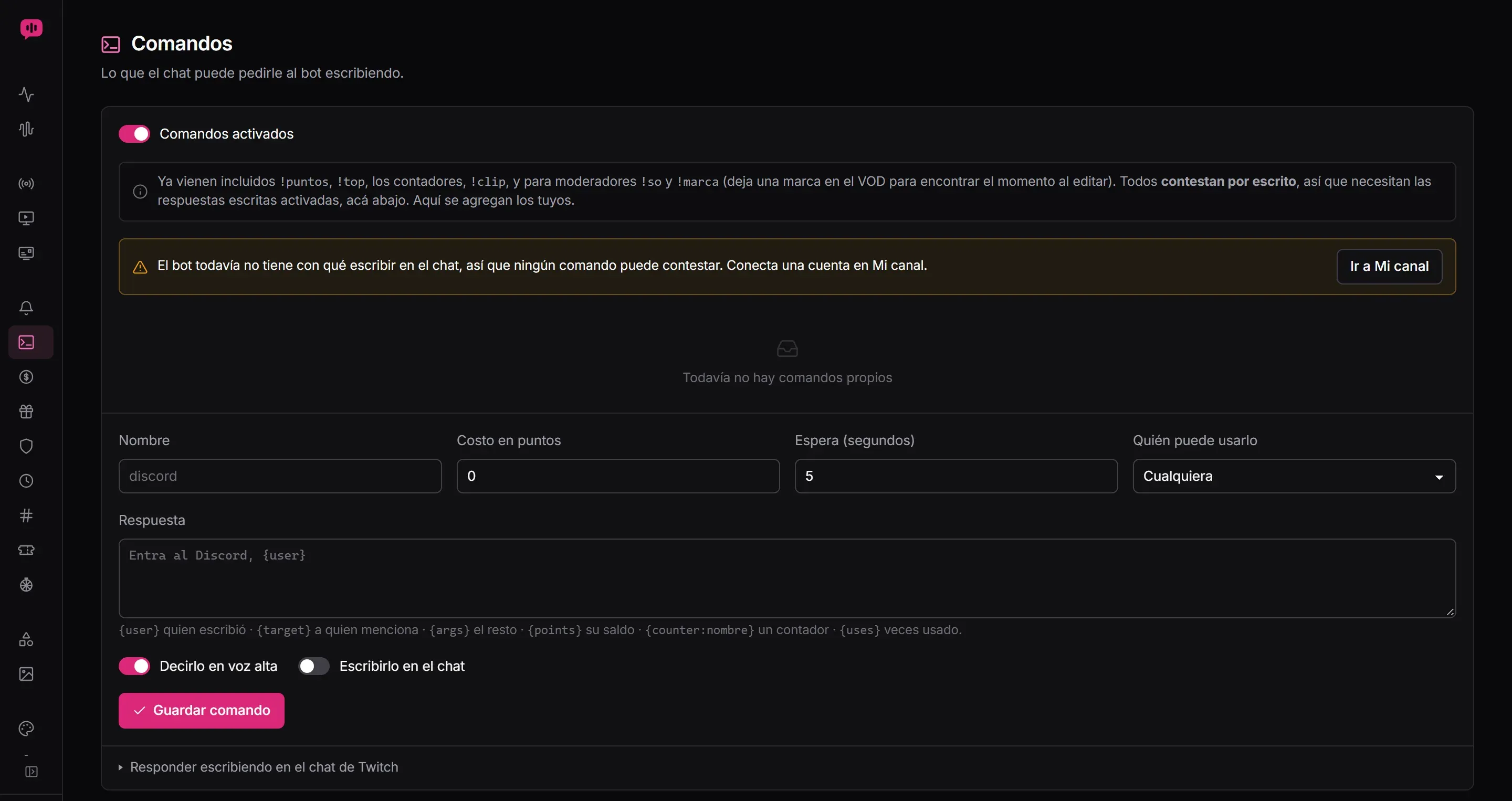The width and height of the screenshot is (1512, 801).
Task: Expand Responder escribiendo en el chat de Twitch
Action: (x=258, y=767)
